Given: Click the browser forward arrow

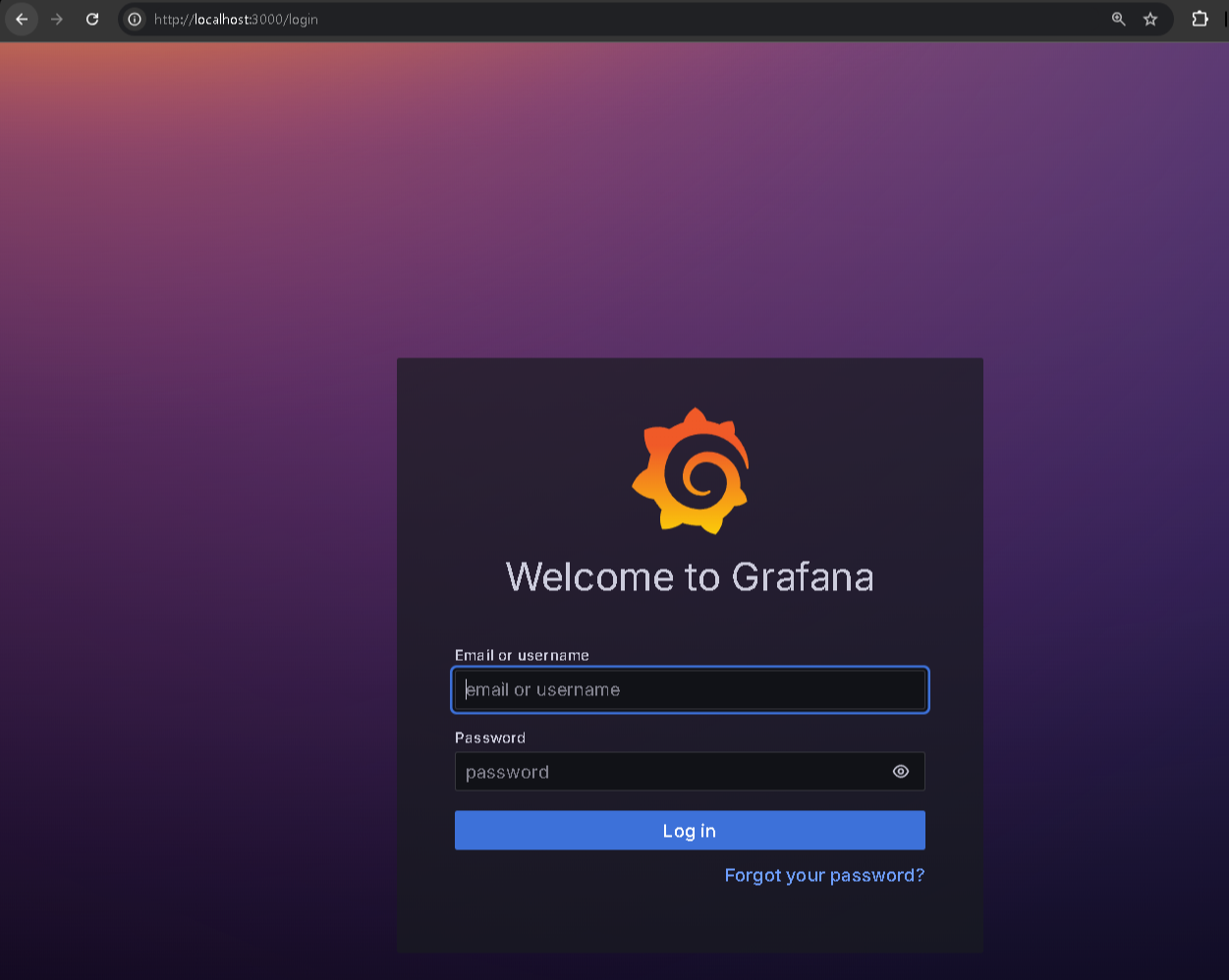Looking at the screenshot, I should [x=57, y=19].
